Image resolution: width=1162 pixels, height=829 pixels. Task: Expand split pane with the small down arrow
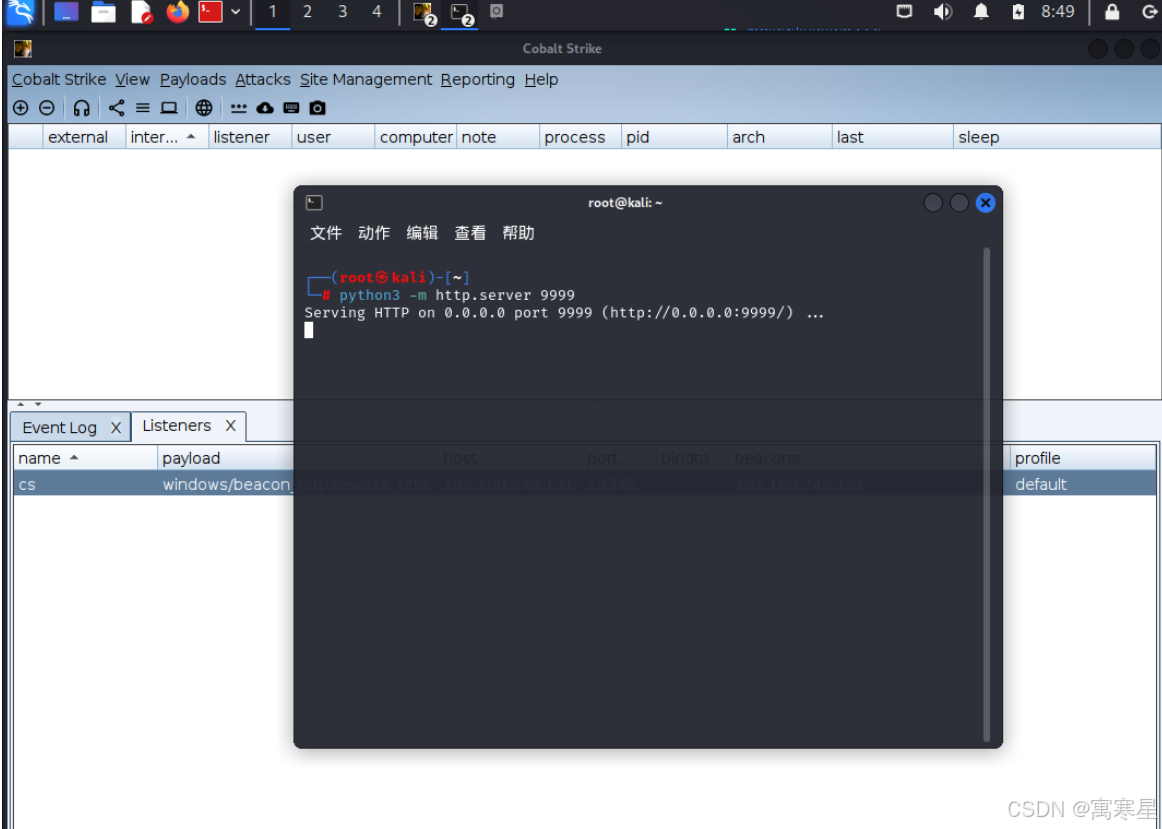pyautogui.click(x=38, y=404)
